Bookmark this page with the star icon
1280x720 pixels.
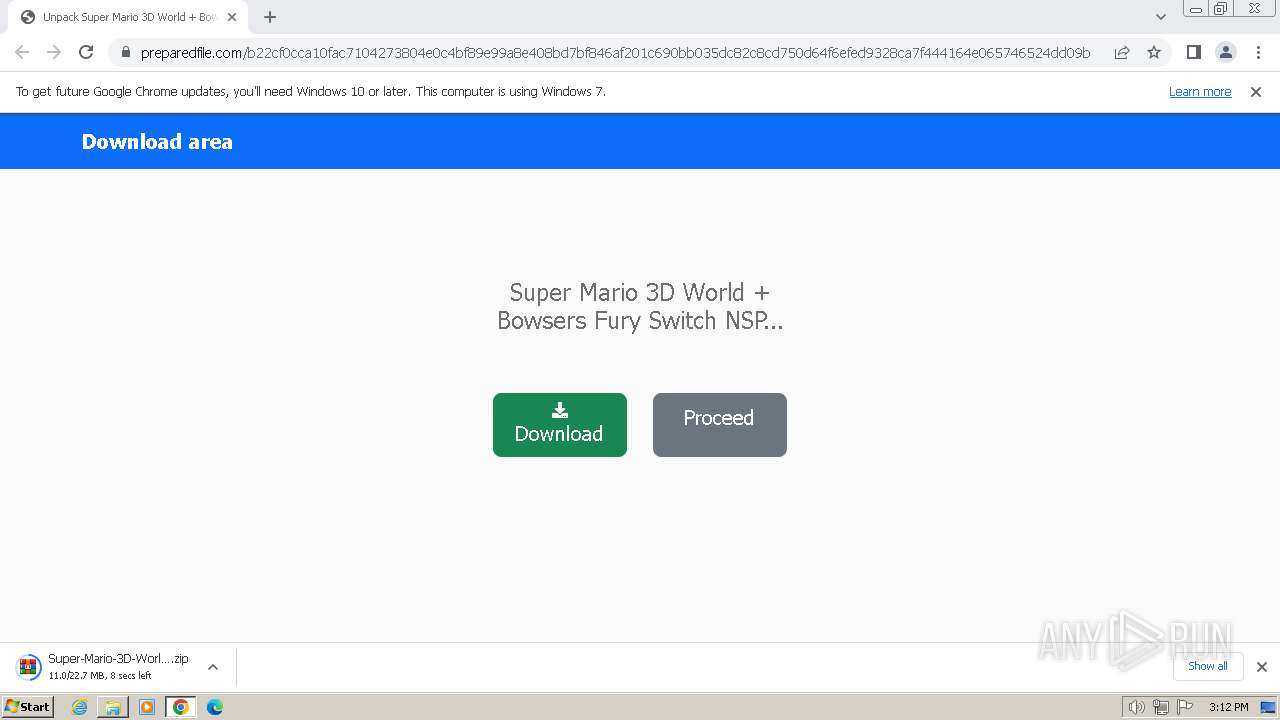point(1154,52)
